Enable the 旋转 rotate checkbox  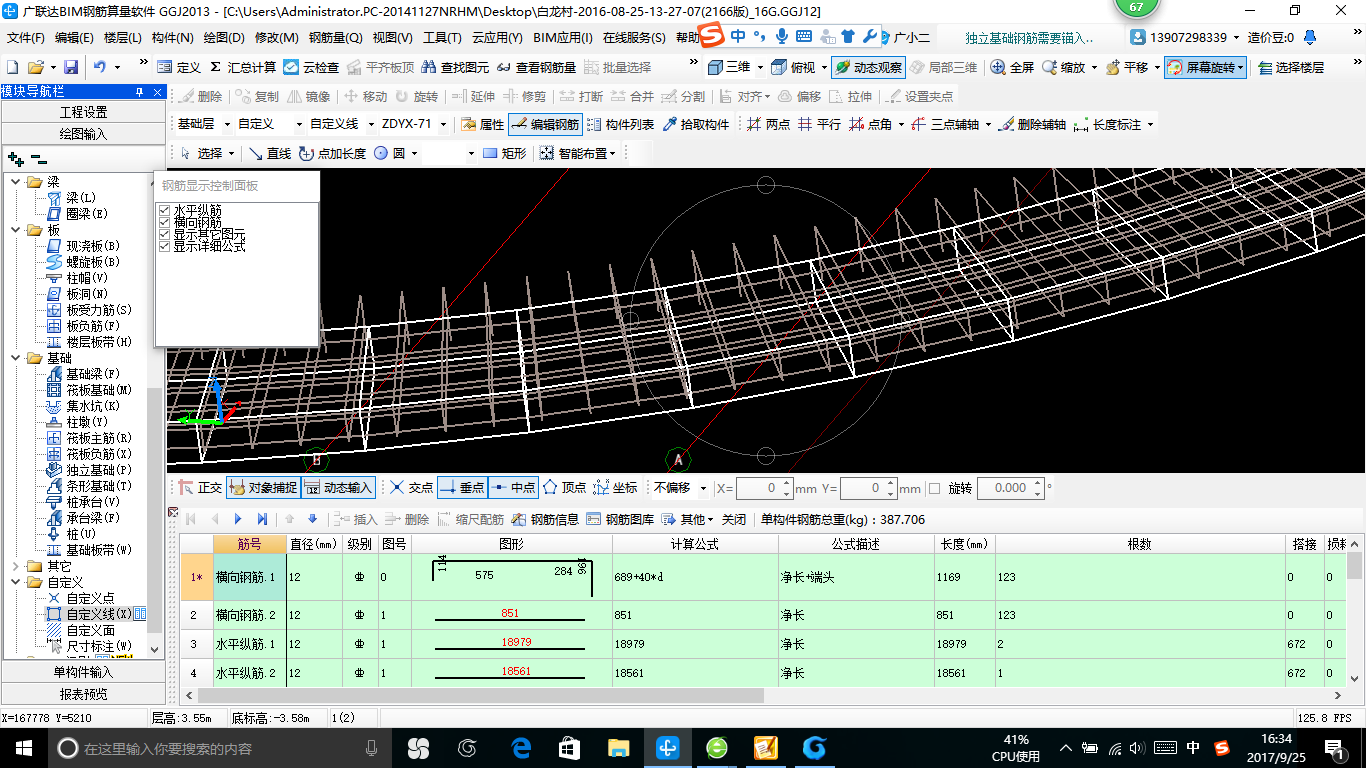(x=935, y=488)
